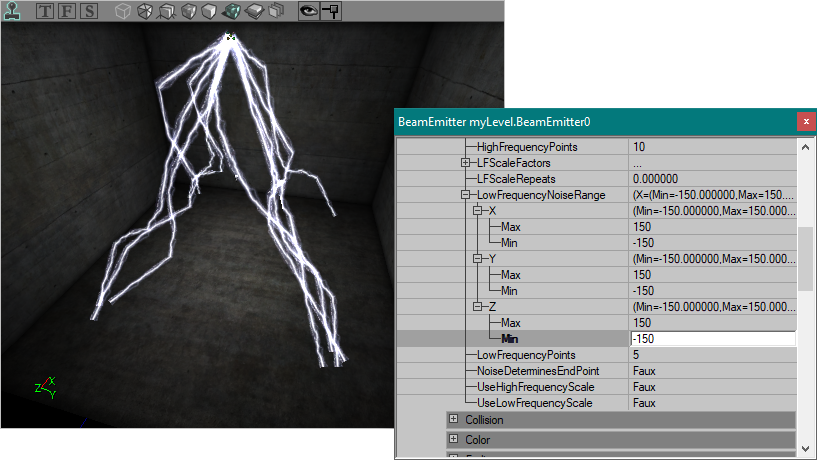
Task: Select the LFScaleRepeats property row
Action: [597, 179]
